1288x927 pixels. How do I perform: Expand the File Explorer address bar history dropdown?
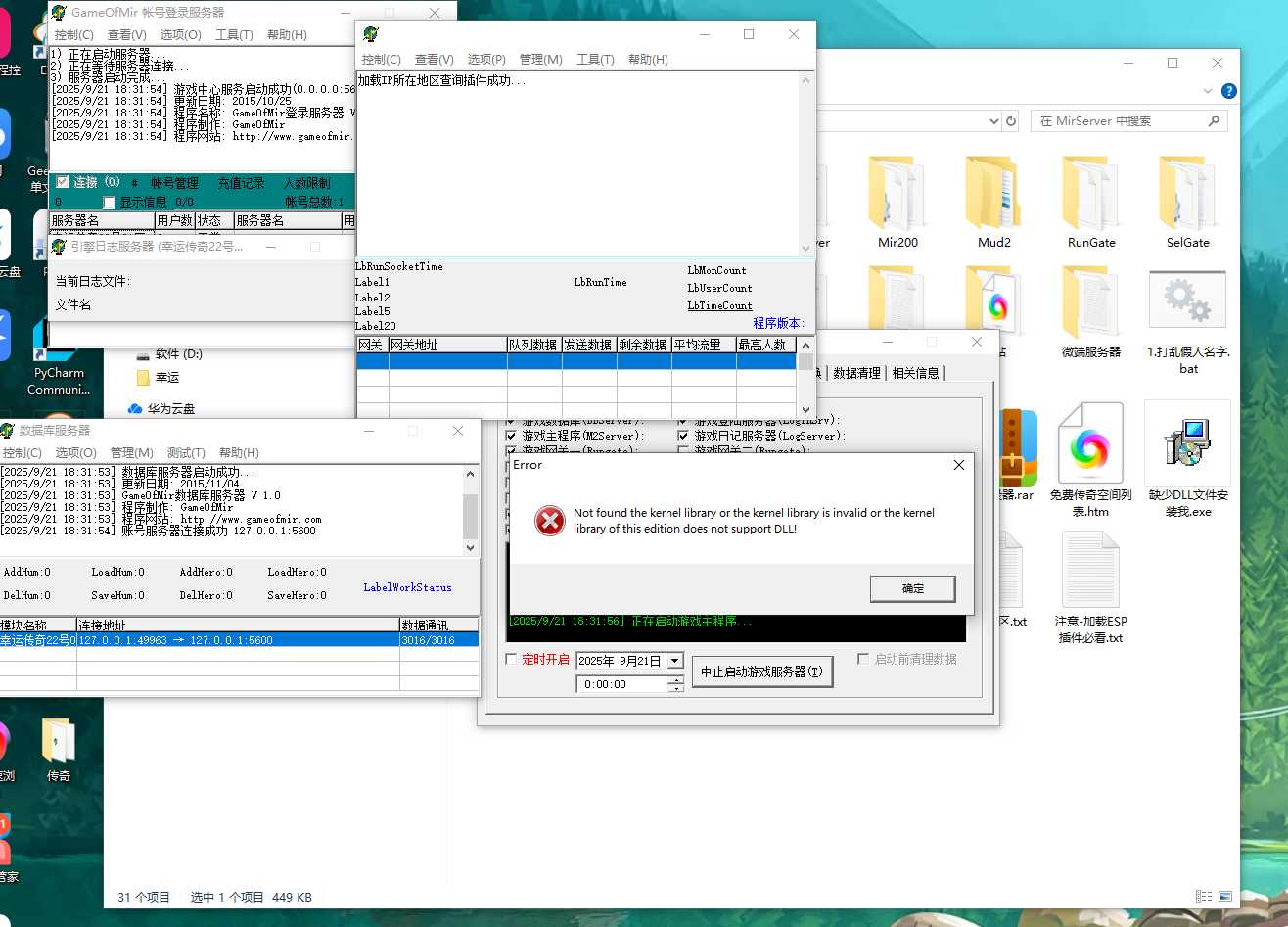pyautogui.click(x=993, y=121)
